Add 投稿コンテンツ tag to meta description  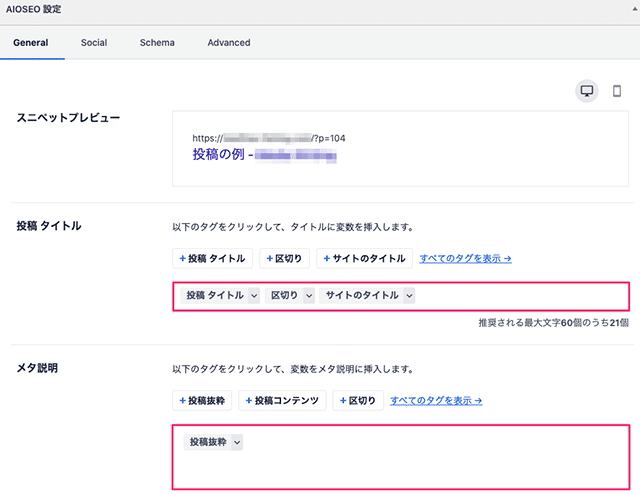click(x=282, y=401)
